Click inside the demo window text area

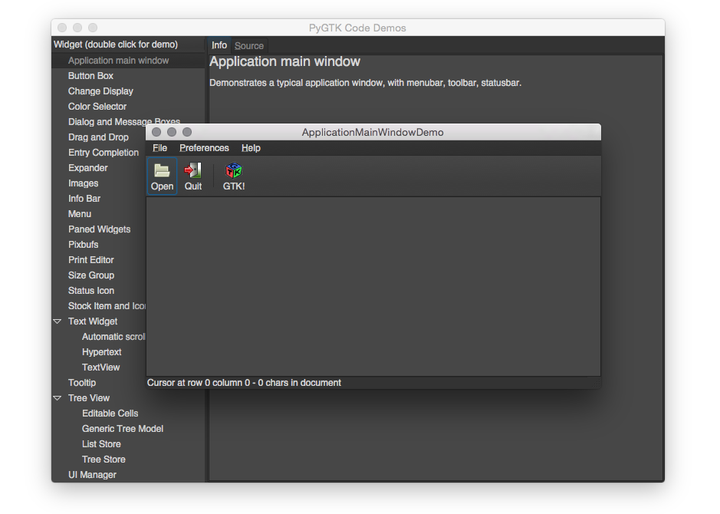point(373,287)
